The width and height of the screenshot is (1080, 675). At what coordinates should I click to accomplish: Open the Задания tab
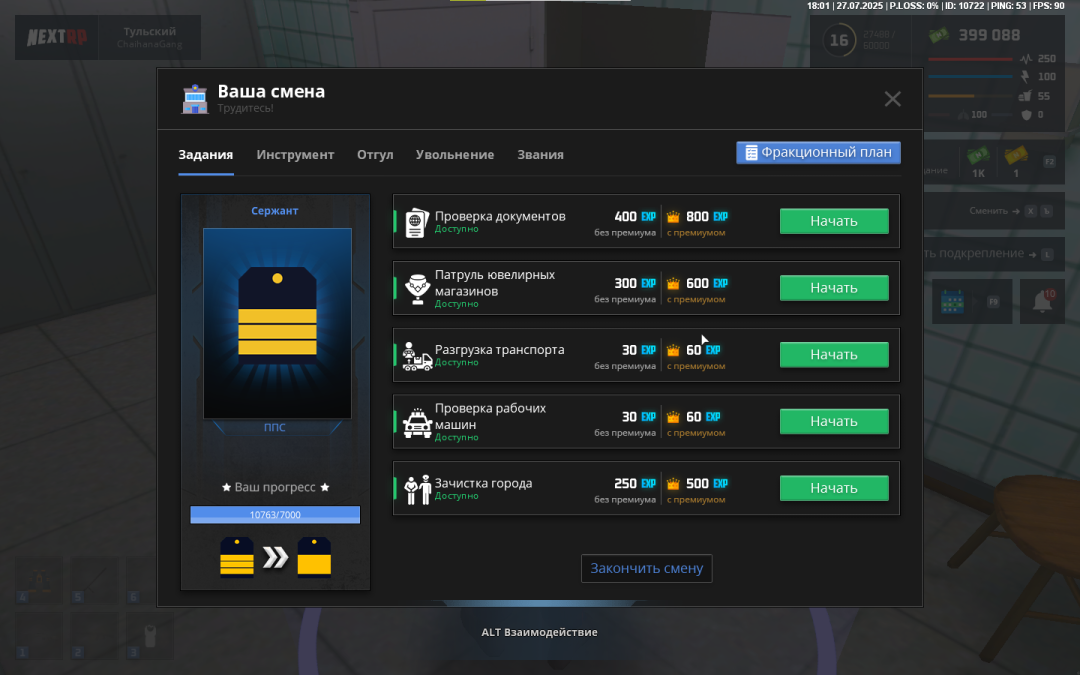(x=205, y=155)
